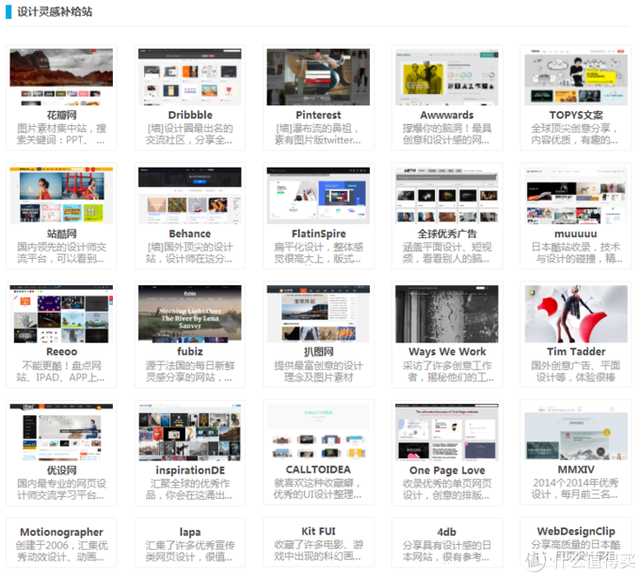The height and width of the screenshot is (577, 640).
Task: Open the Awwwards site thumbnail
Action: point(447,77)
